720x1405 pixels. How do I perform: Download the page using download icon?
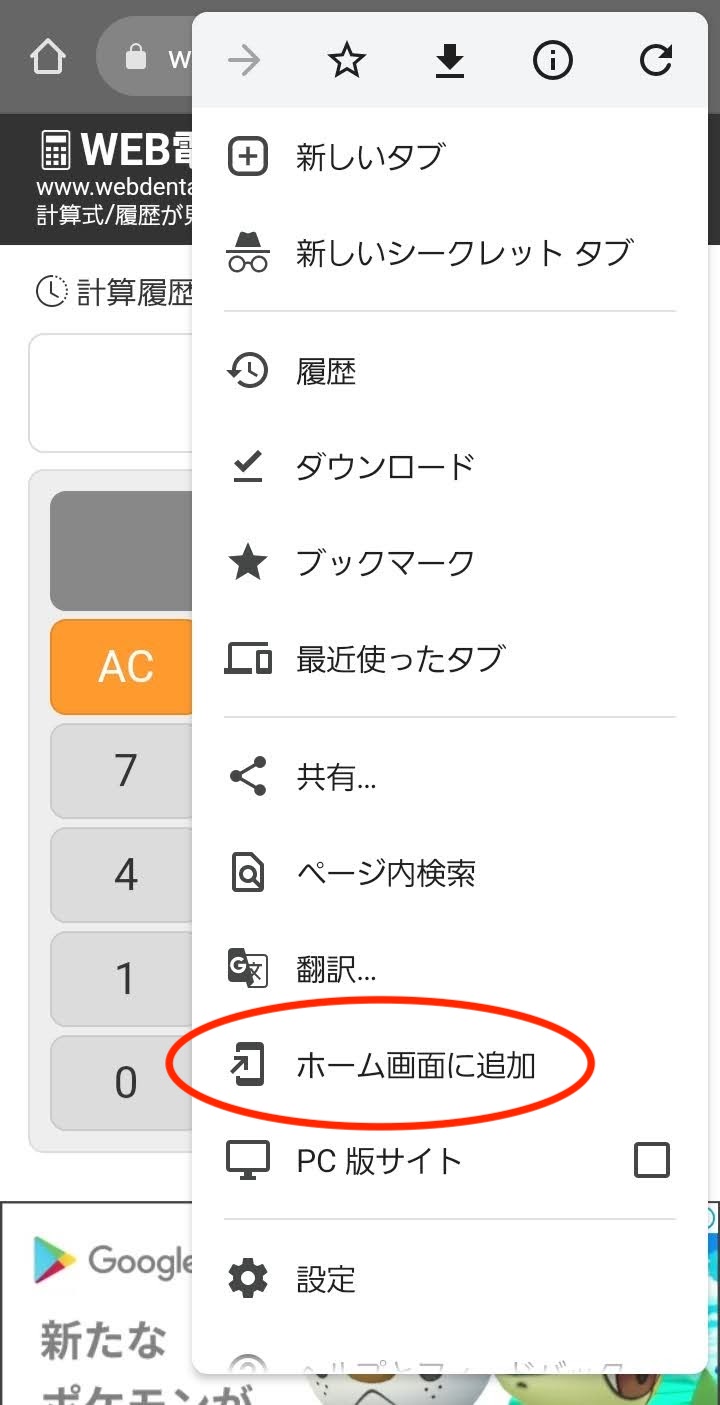450,62
